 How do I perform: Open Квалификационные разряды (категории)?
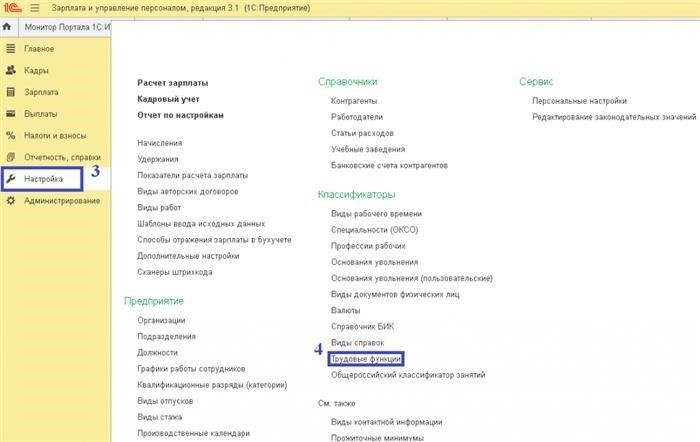coord(212,384)
